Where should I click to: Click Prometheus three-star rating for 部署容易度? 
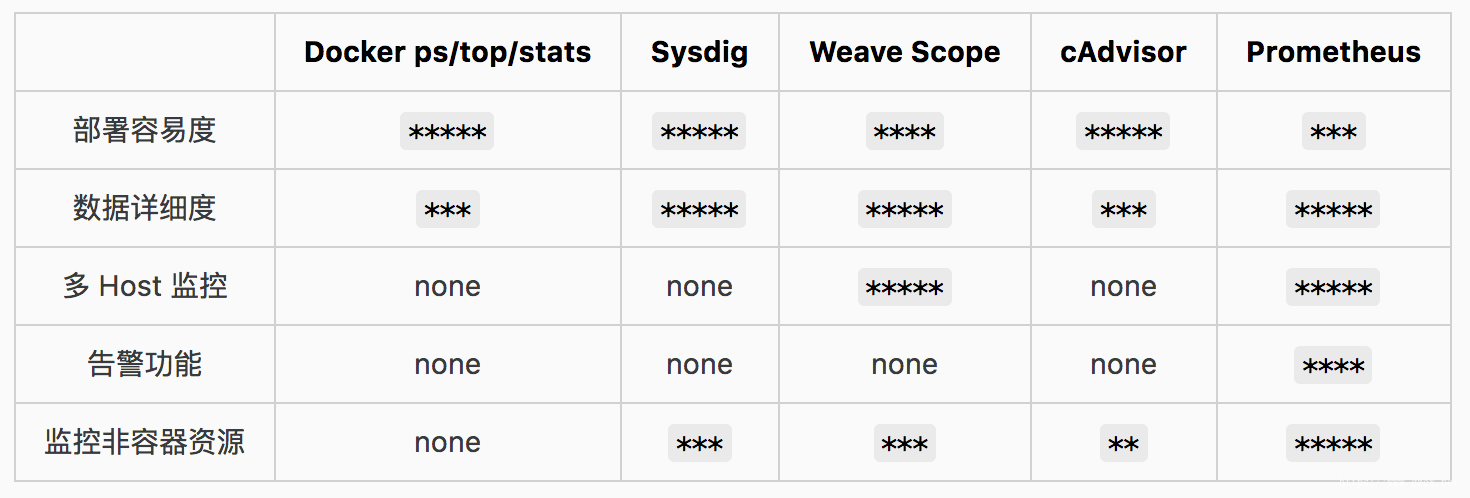click(x=1333, y=131)
